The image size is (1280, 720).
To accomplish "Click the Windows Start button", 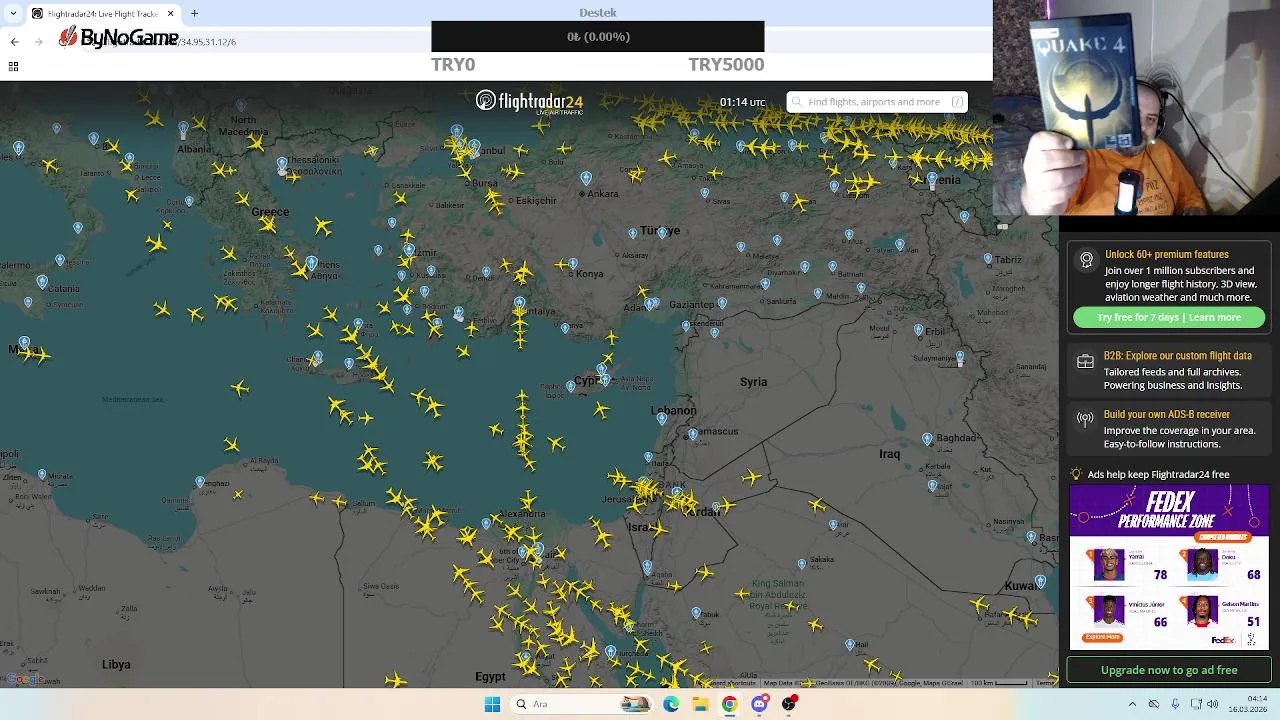I will 492,704.
